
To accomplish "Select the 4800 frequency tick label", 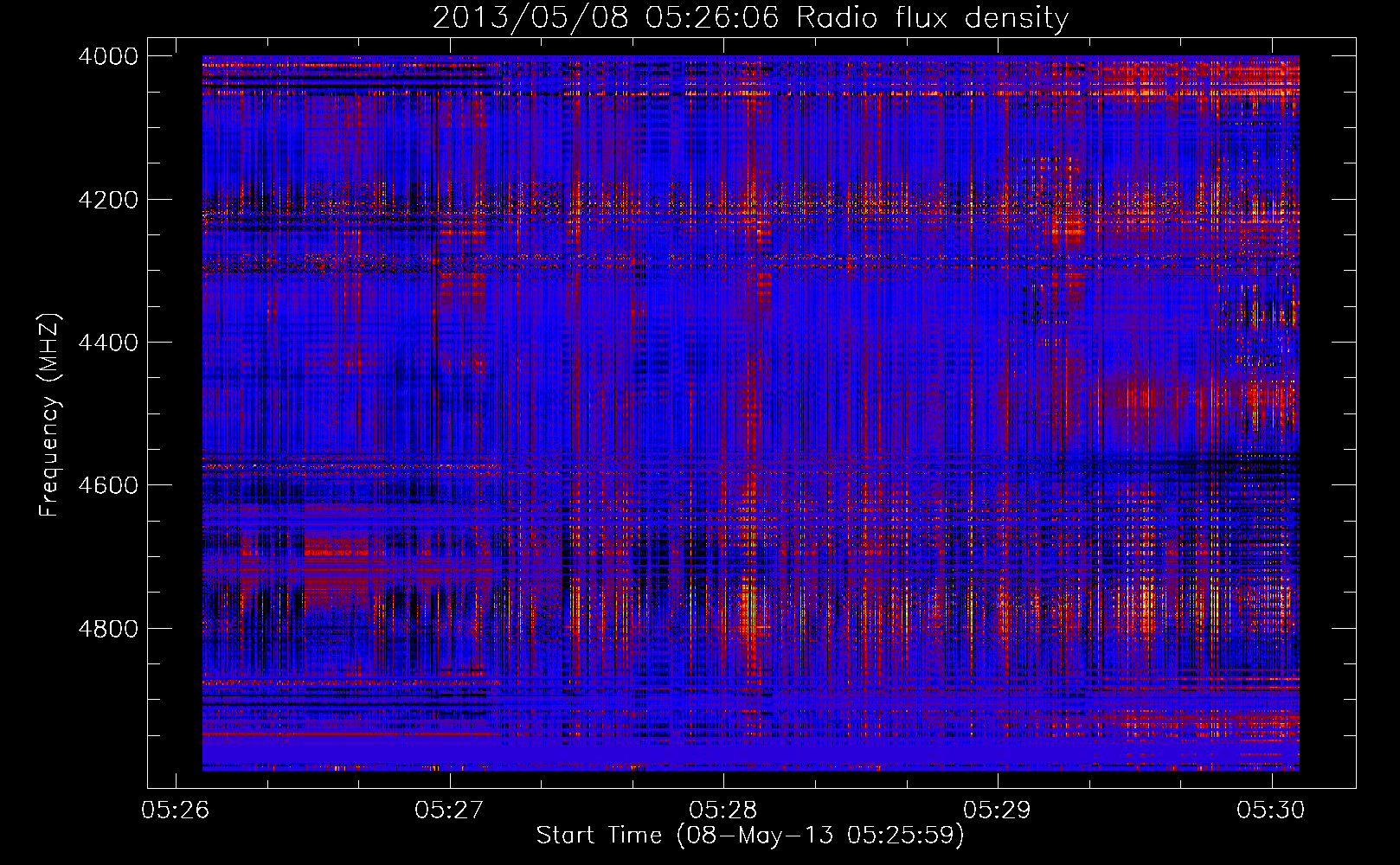I will (x=108, y=629).
